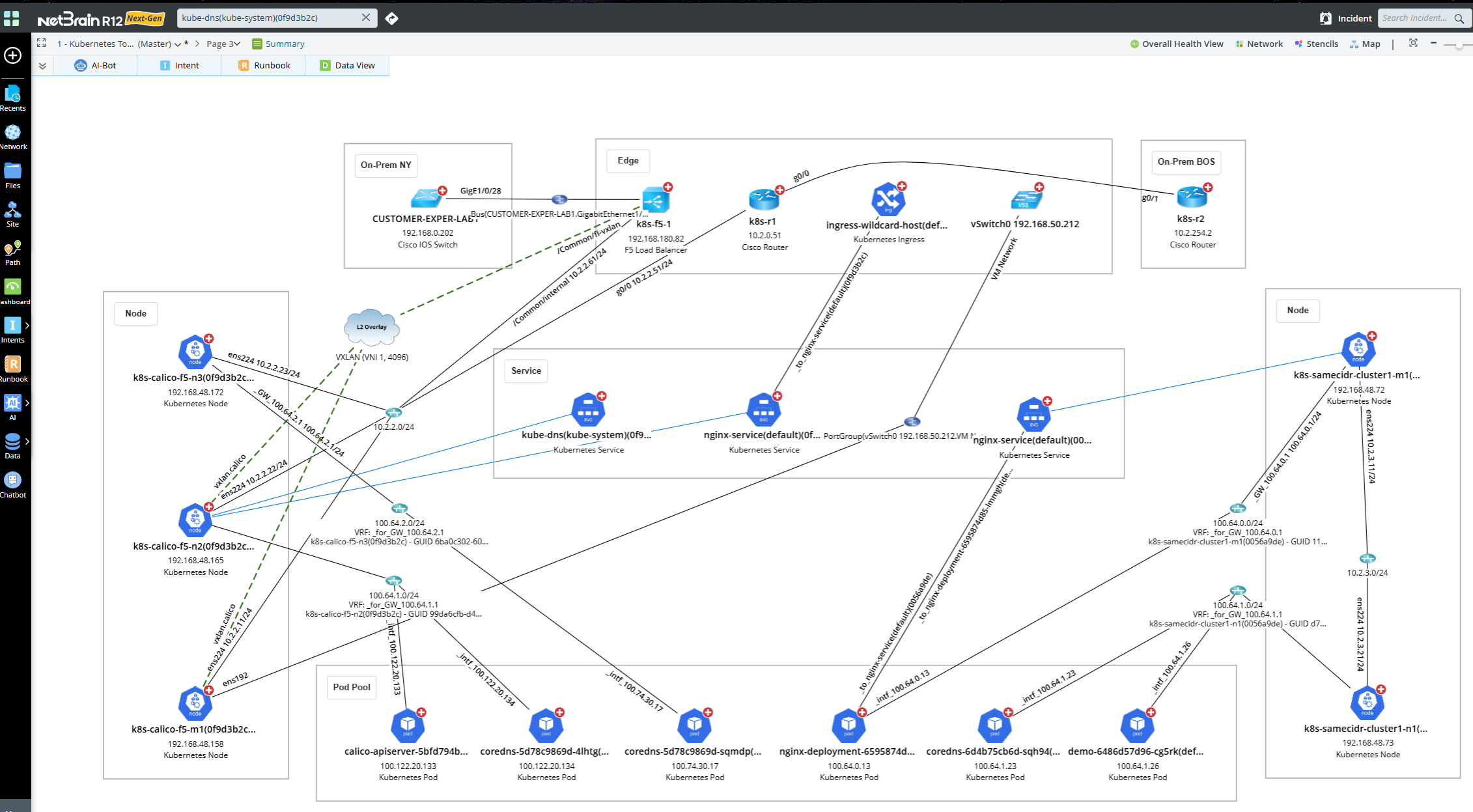Screen dimensions: 1473x812
Task: Click the kube-dns Kubernetes service icon
Action: (x=587, y=410)
